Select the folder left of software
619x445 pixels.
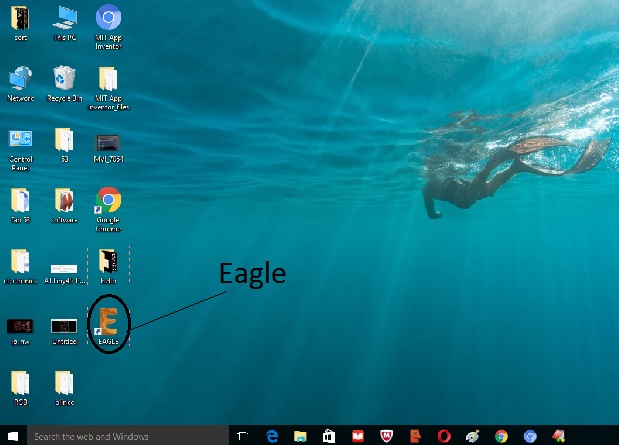point(21,205)
